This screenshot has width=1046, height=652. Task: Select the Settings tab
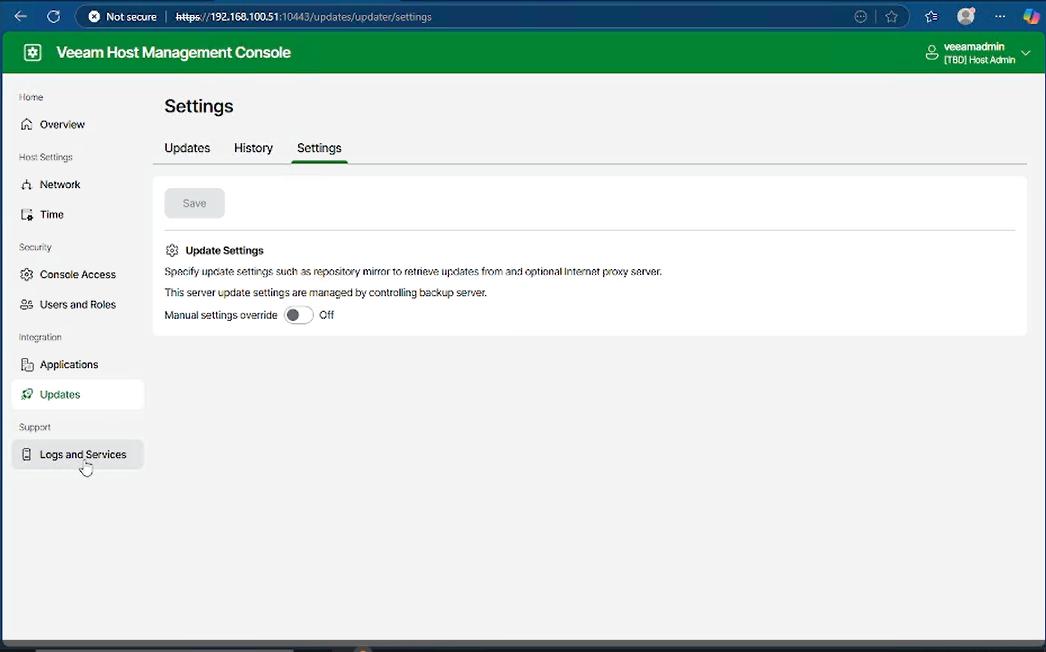point(319,148)
